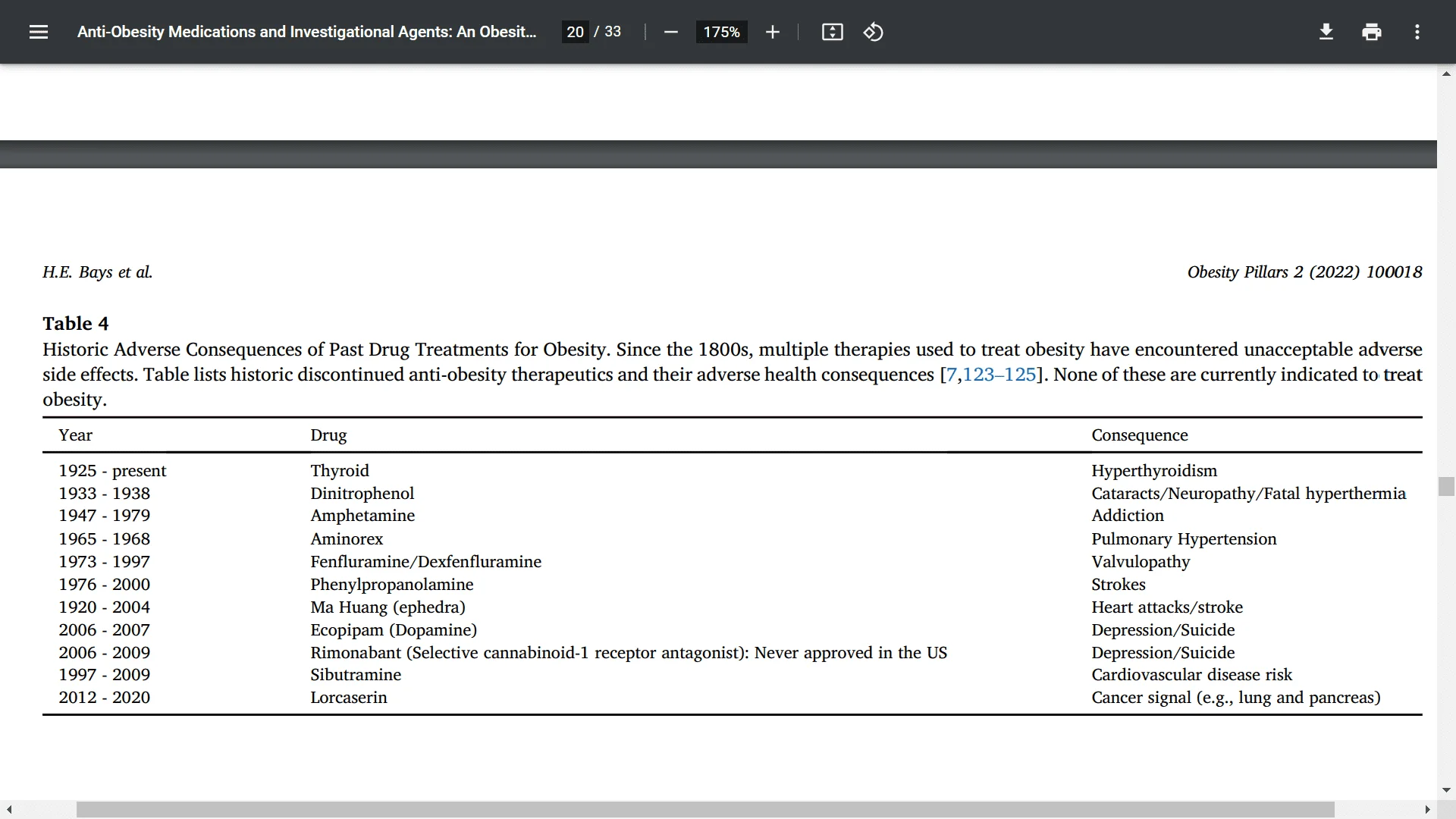This screenshot has height=819, width=1456.
Task: Click the 'Phenylpropanolamine' drug cell
Action: click(391, 585)
